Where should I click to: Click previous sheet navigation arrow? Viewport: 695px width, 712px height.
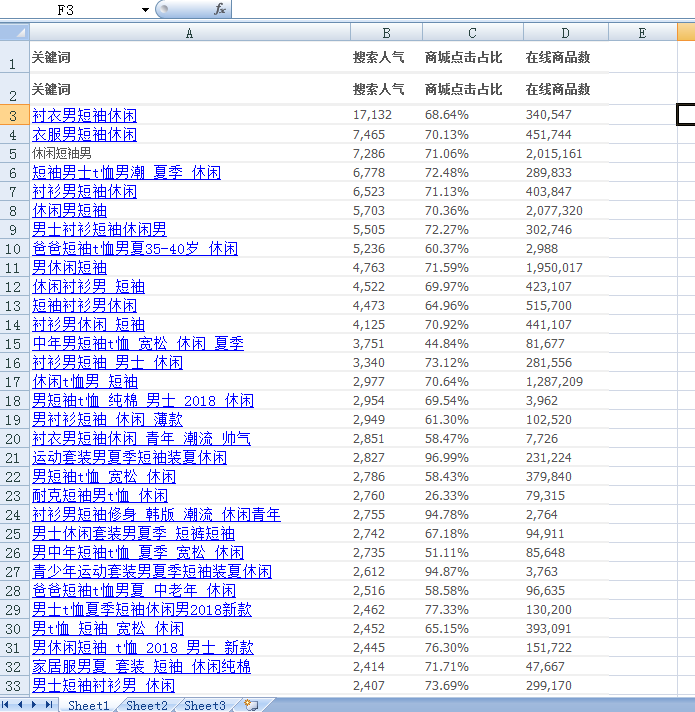(x=20, y=705)
